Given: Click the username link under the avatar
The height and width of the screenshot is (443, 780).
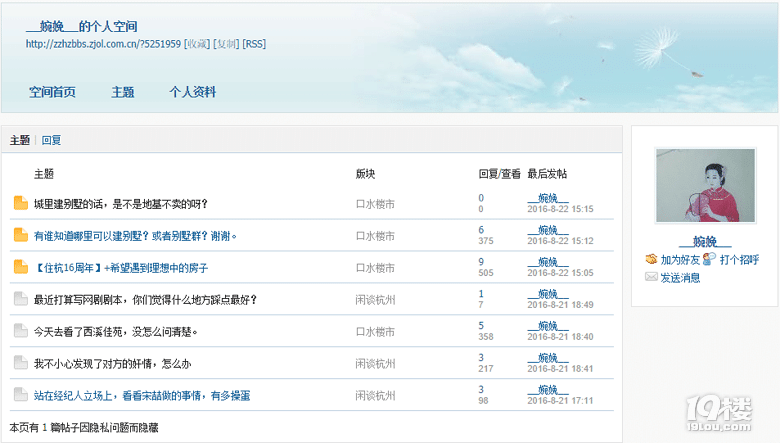Looking at the screenshot, I should tap(705, 242).
